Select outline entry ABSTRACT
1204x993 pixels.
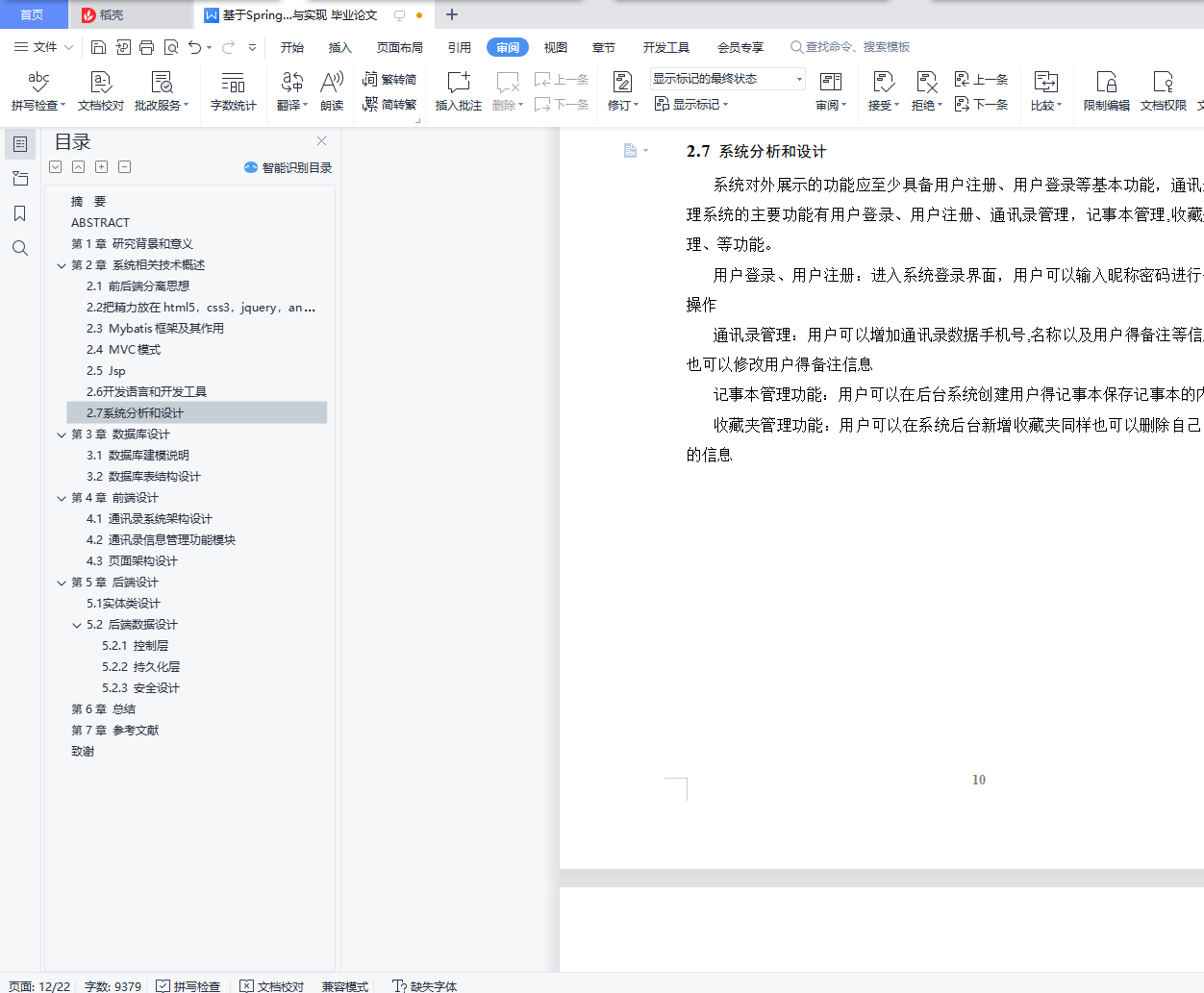pyautogui.click(x=100, y=223)
